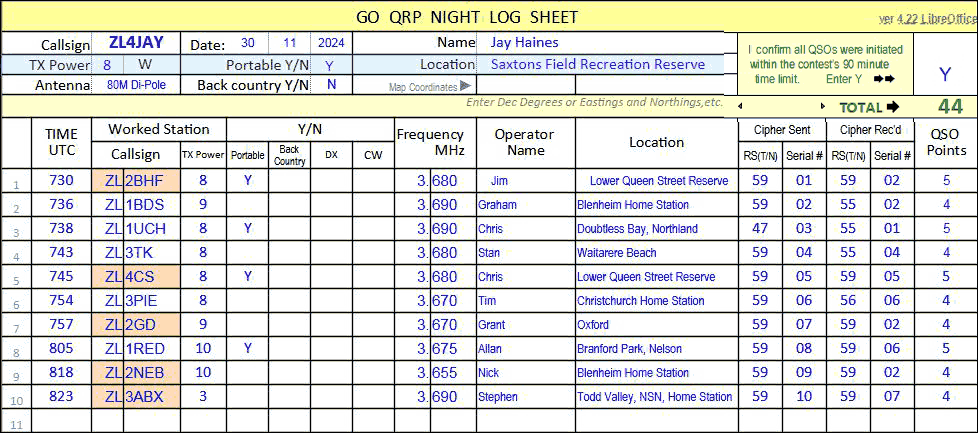This screenshot has height=433, width=978.
Task: Select callsign cell 3TK
Action: tap(152, 253)
